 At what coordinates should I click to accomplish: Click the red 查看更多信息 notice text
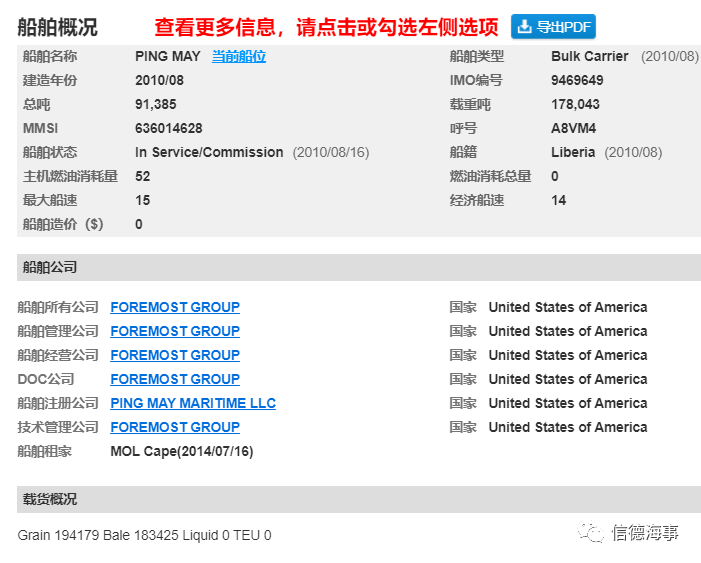[x=326, y=27]
